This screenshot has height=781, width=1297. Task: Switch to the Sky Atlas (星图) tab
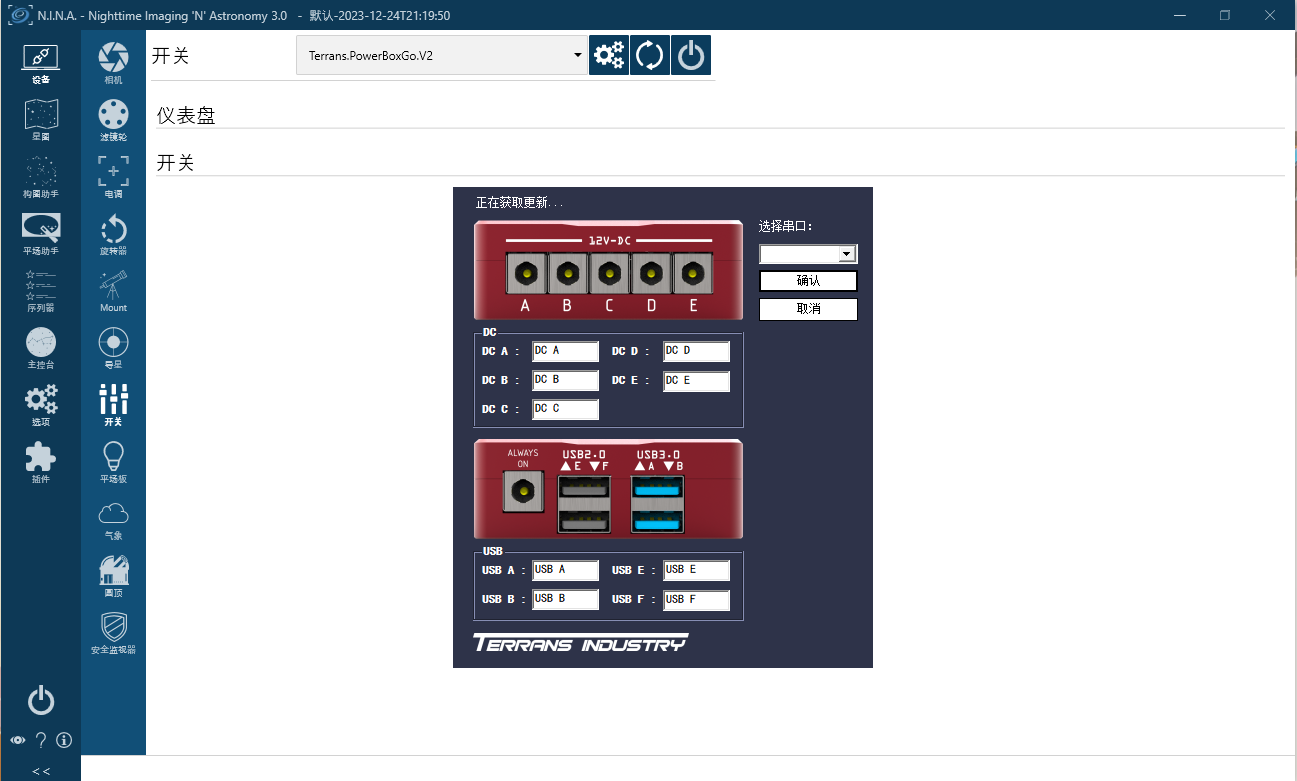point(41,119)
